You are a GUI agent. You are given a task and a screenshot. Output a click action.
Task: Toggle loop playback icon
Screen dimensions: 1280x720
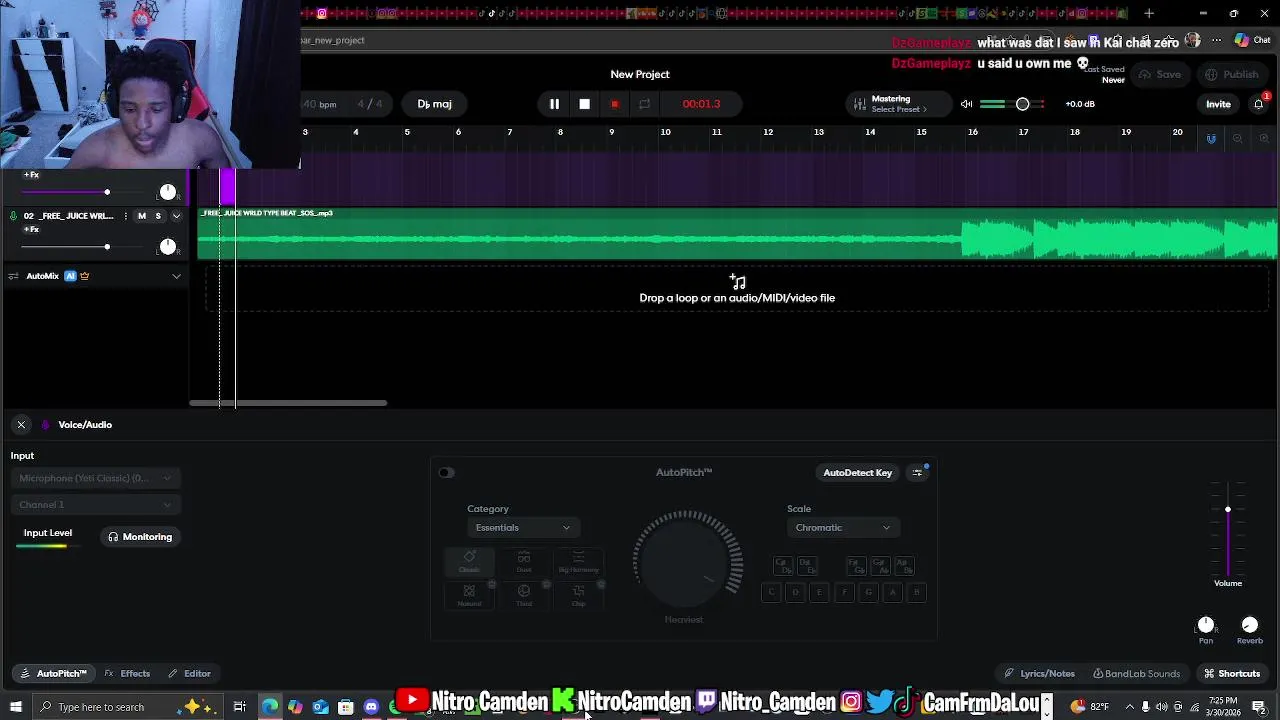[644, 104]
